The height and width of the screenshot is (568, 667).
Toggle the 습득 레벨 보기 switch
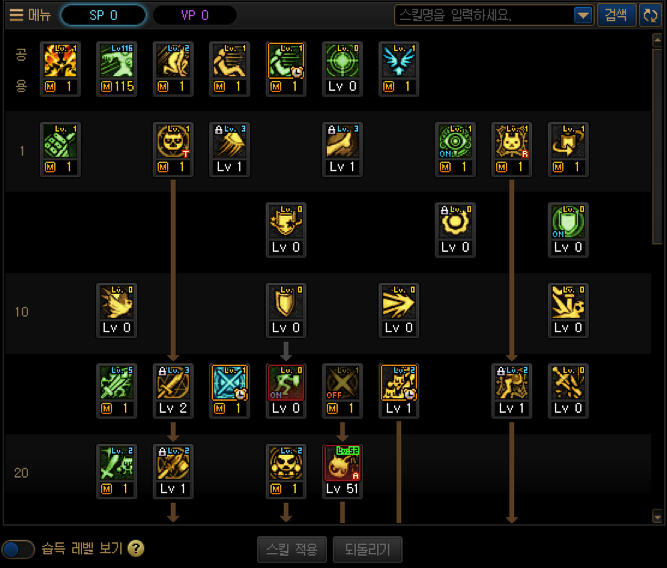pyautogui.click(x=17, y=549)
